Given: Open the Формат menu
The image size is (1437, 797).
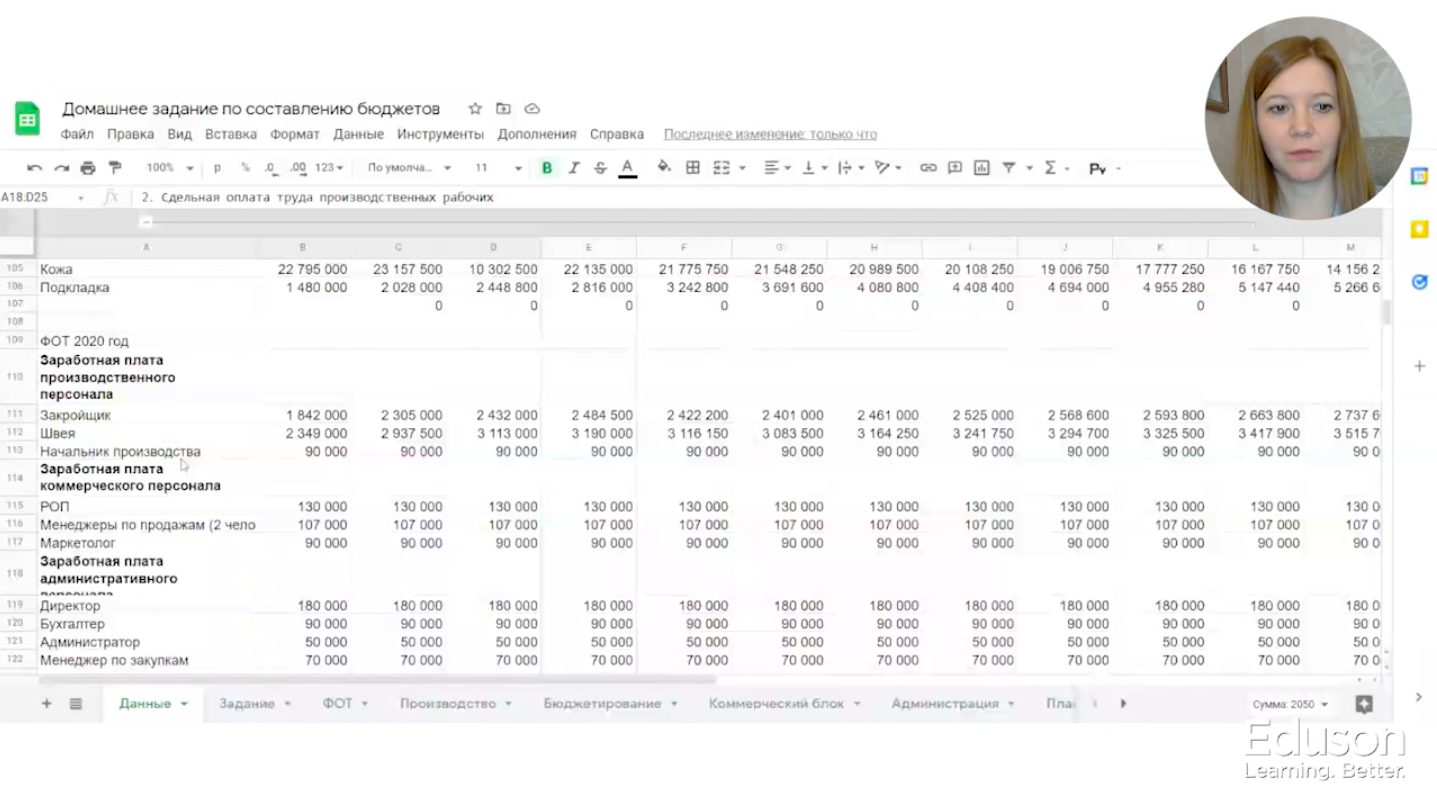Looking at the screenshot, I should [x=295, y=134].
